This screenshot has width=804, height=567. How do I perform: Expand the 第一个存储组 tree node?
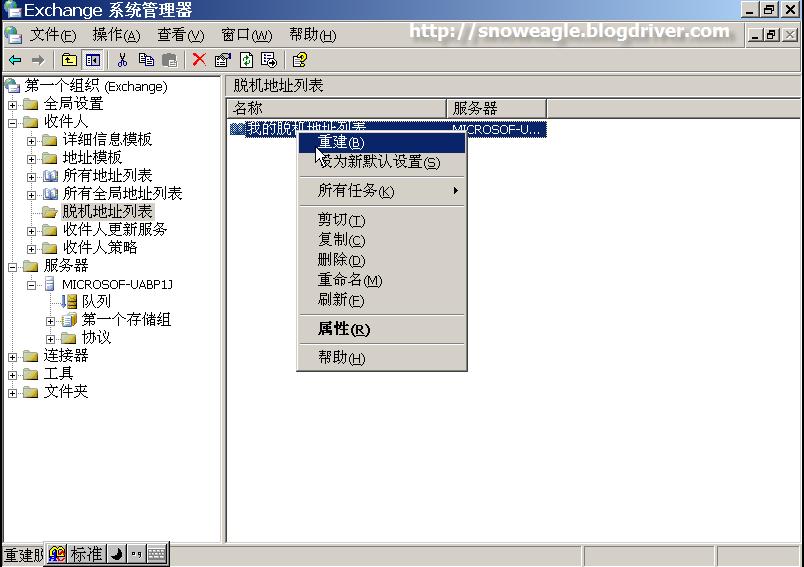[50, 321]
